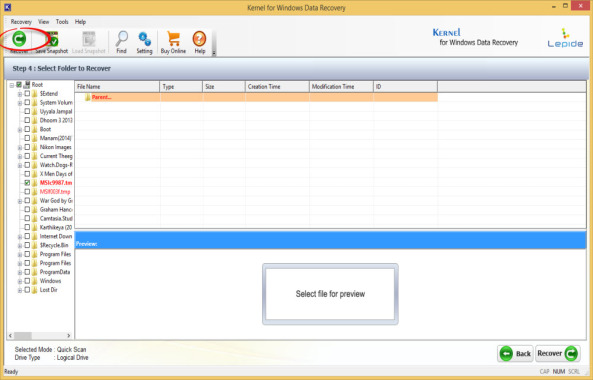
Task: Open the Find magnifier tool
Action: click(121, 38)
